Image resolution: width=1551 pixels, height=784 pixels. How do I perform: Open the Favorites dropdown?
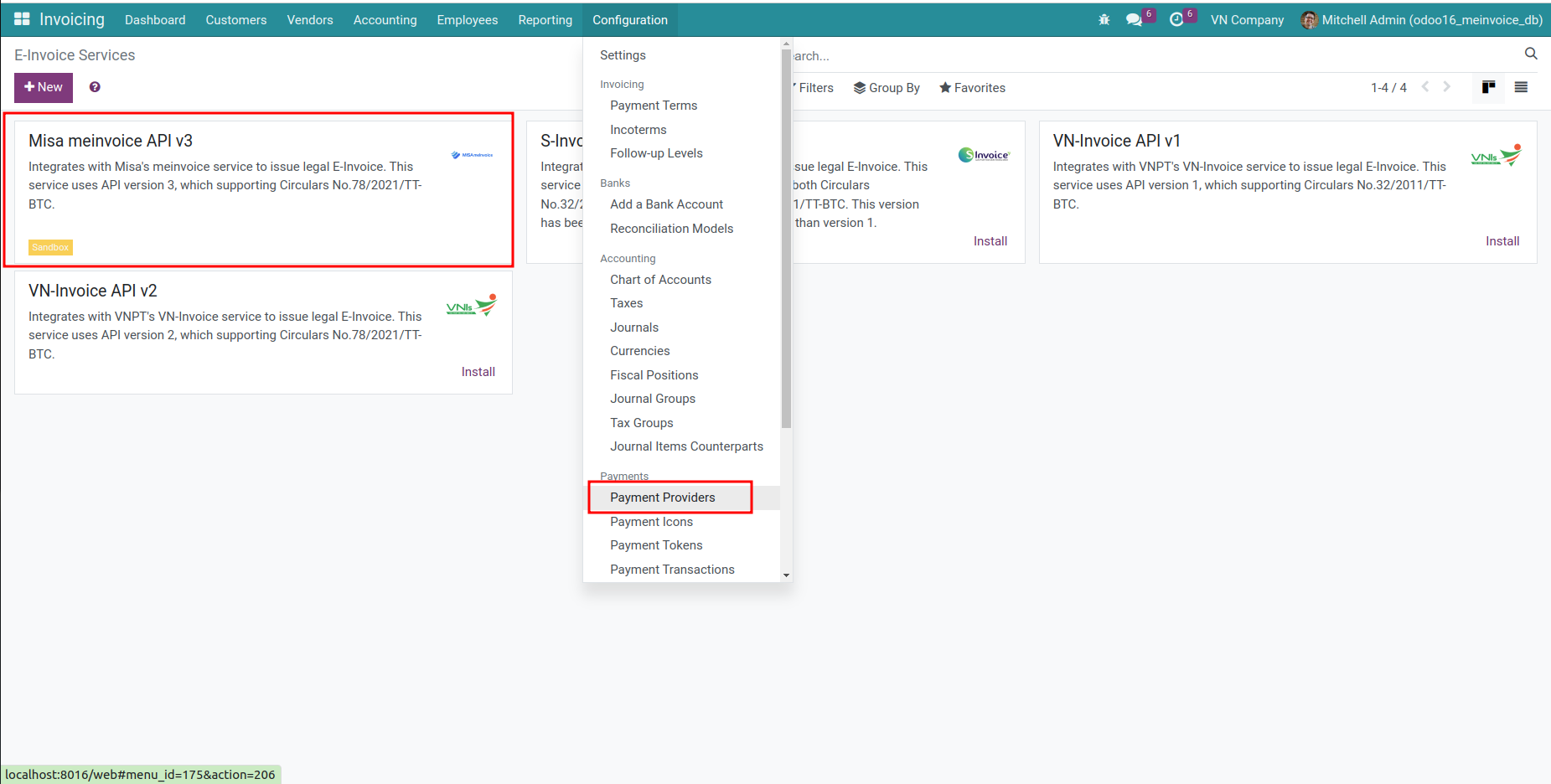pos(972,88)
